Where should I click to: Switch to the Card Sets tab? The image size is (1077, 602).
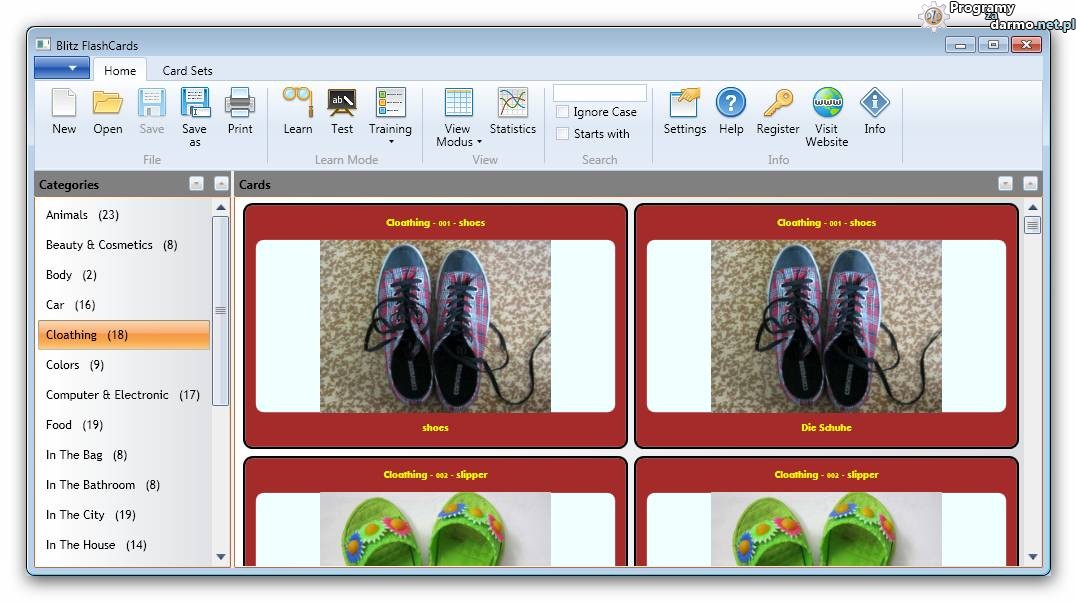coord(187,71)
